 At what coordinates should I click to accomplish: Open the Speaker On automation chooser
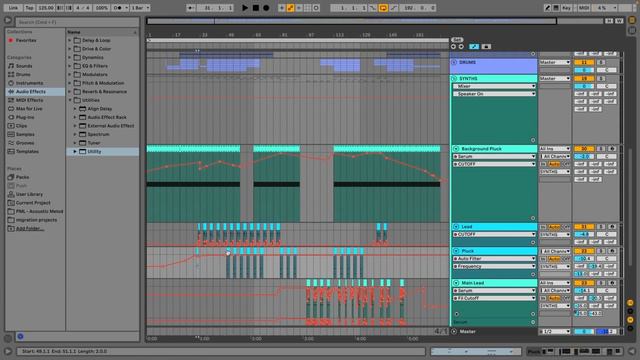[494, 94]
